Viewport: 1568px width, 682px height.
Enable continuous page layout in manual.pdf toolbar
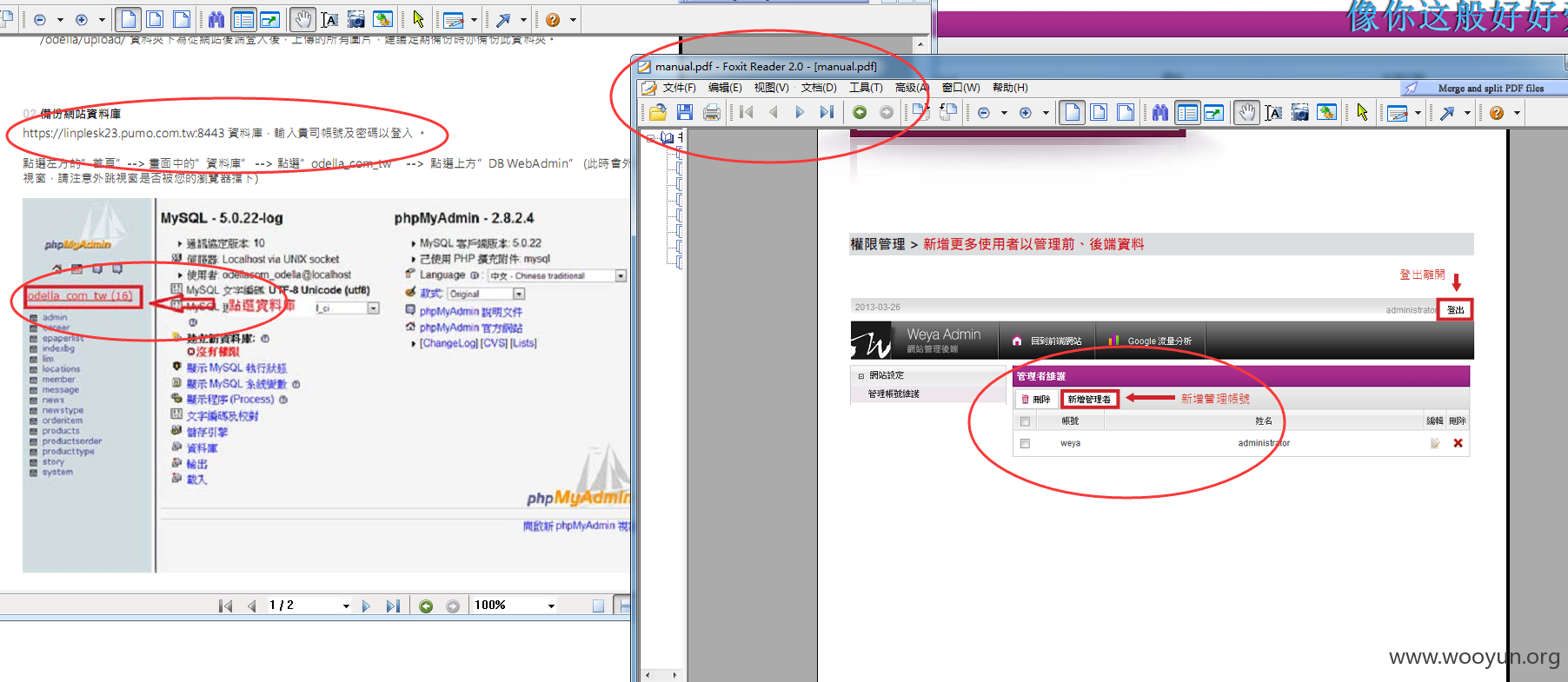click(1099, 112)
